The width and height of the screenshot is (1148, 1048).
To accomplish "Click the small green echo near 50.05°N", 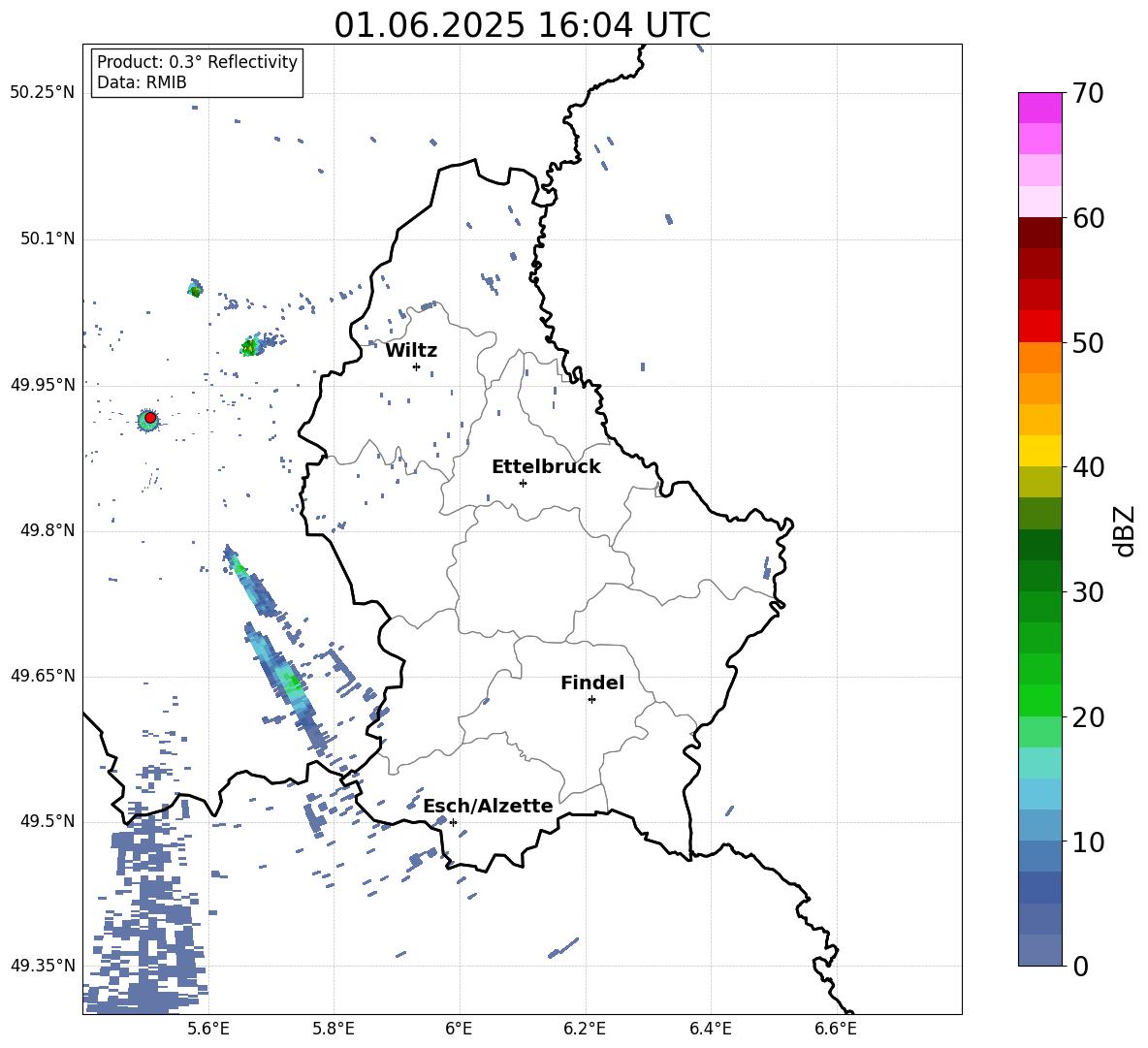I will (x=195, y=291).
